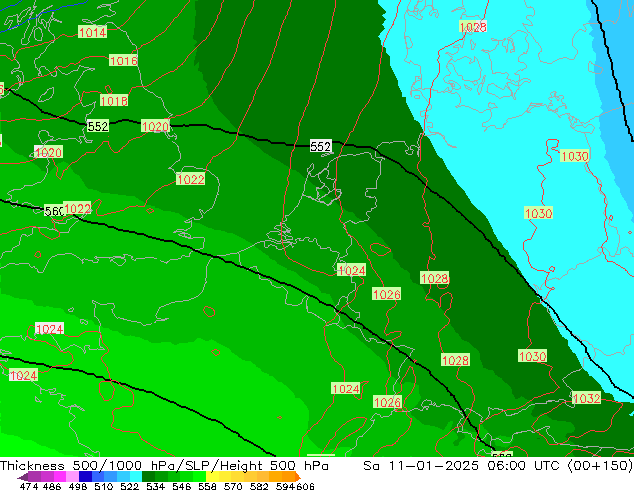Click the purple arrow at the legend's left end
This screenshot has height=490, width=634.
coord(23,476)
